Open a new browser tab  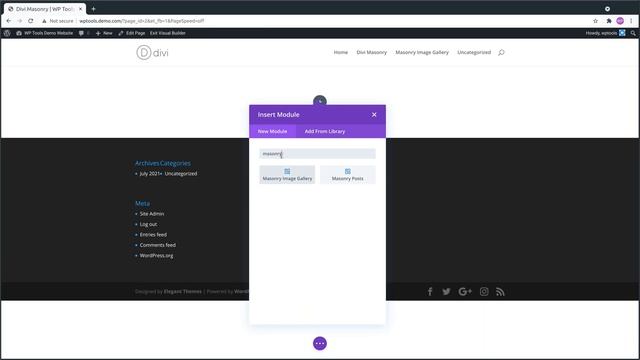(93, 9)
